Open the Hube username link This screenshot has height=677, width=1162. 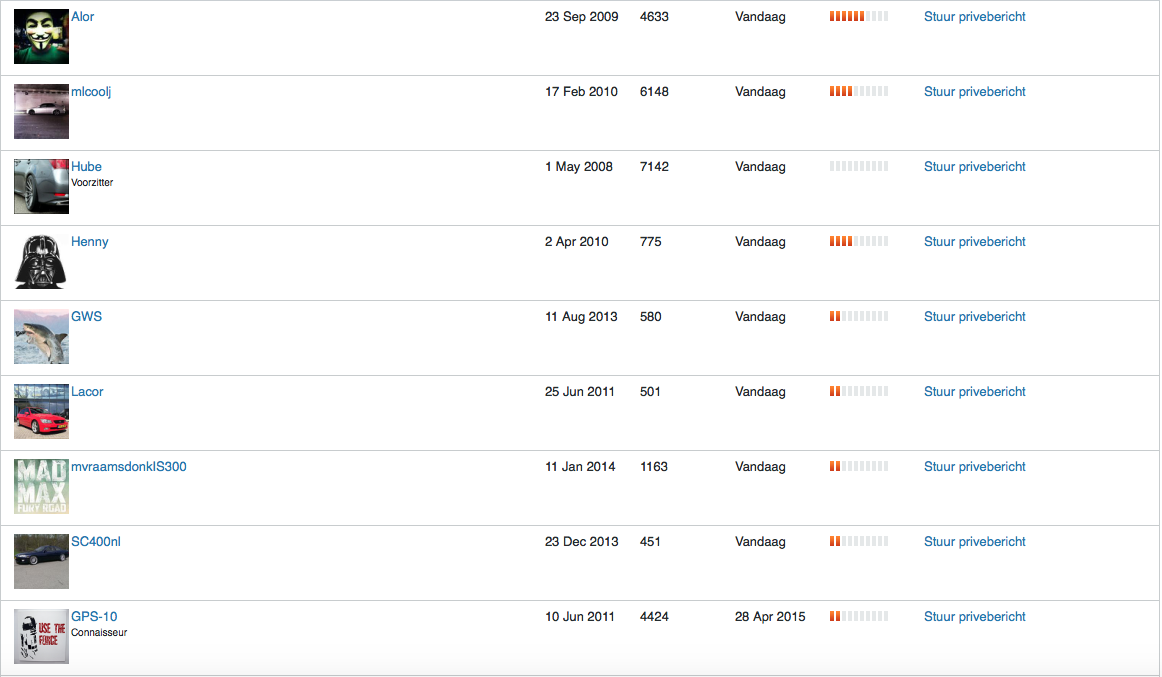(86, 167)
